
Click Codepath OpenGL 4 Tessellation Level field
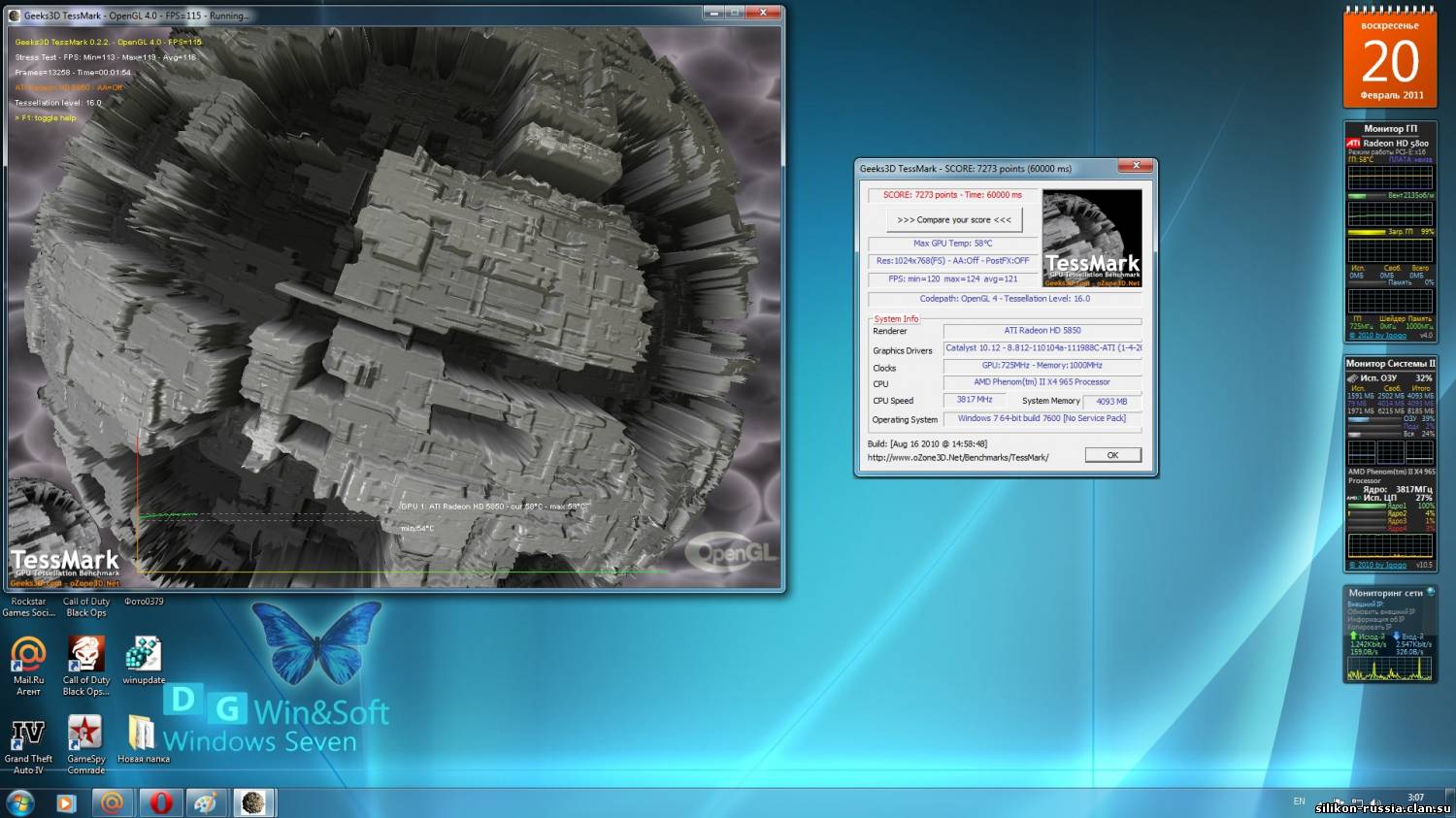click(1005, 299)
